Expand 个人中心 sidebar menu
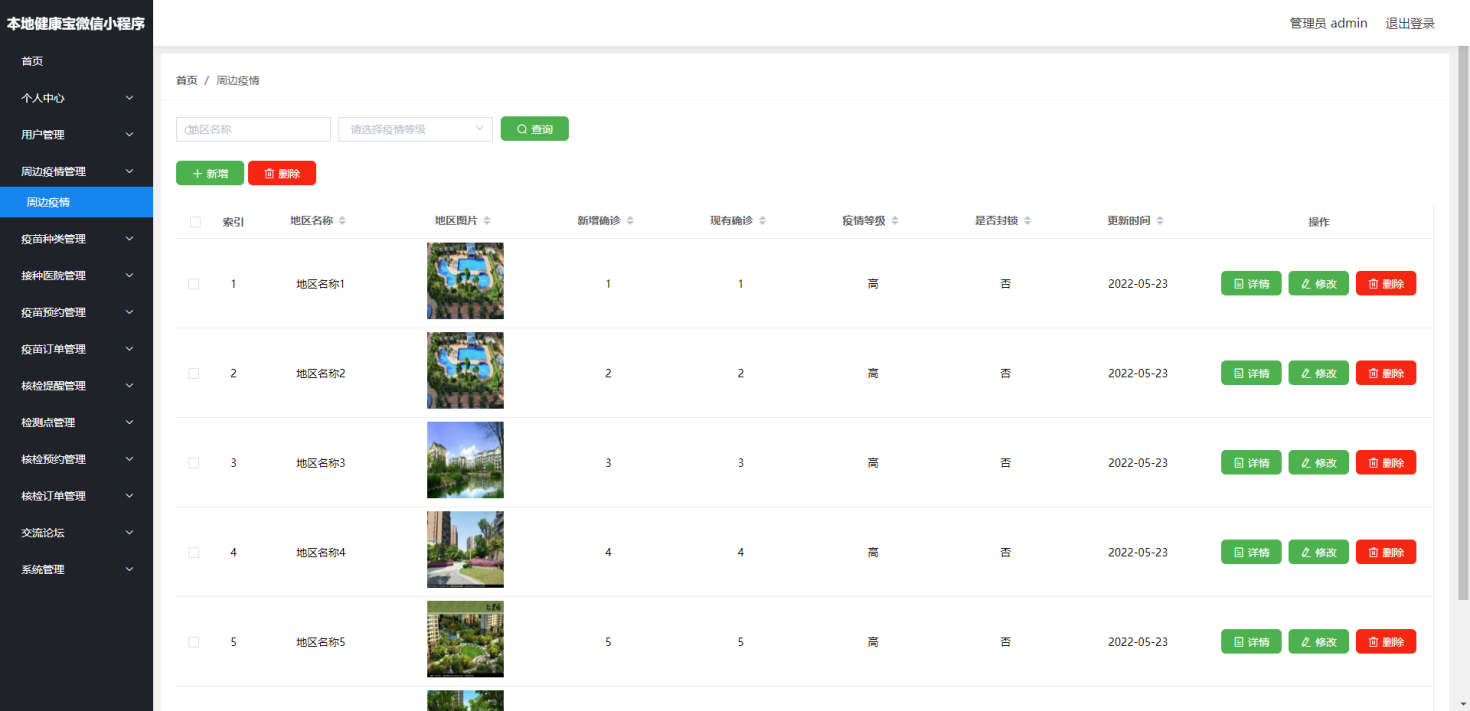The image size is (1470, 711). coord(76,98)
